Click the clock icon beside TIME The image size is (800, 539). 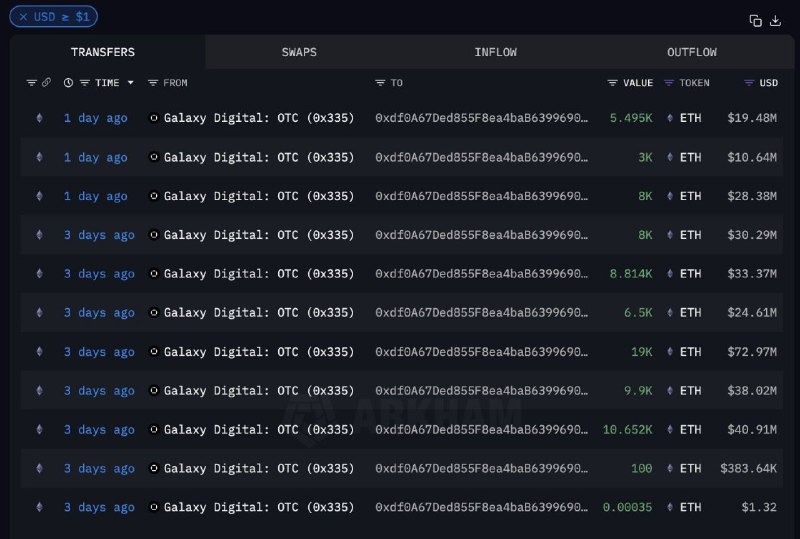click(x=68, y=83)
